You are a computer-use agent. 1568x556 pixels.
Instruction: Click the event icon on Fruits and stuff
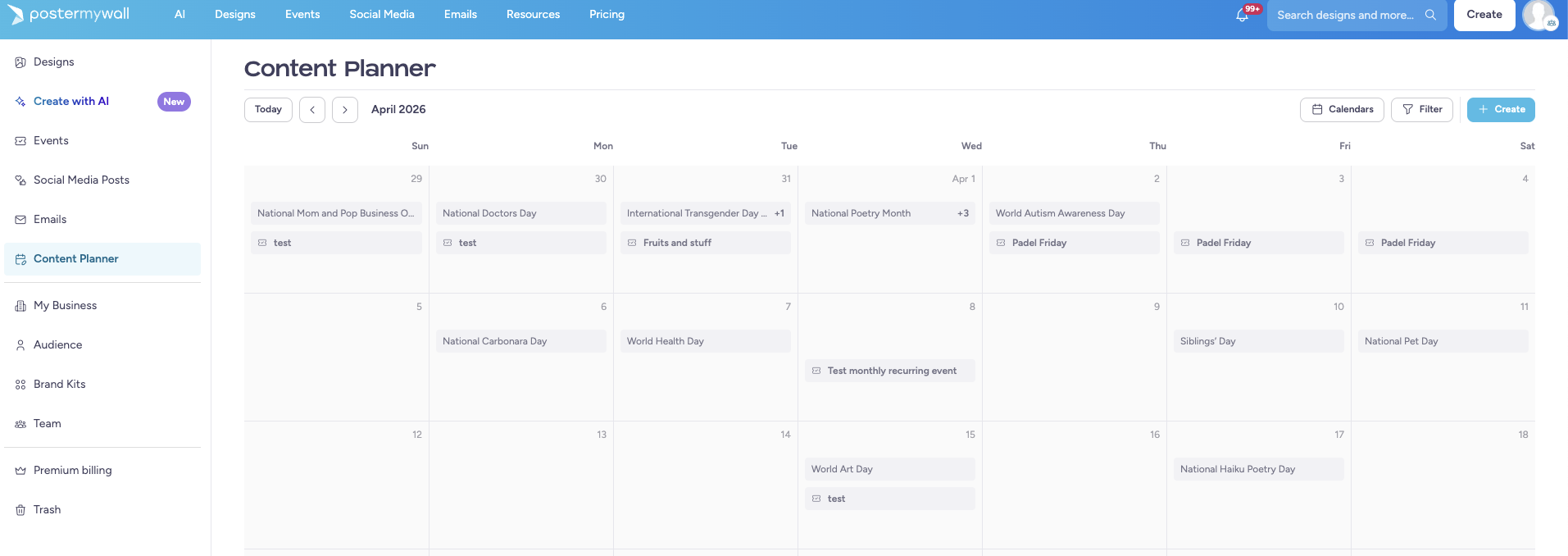point(632,243)
